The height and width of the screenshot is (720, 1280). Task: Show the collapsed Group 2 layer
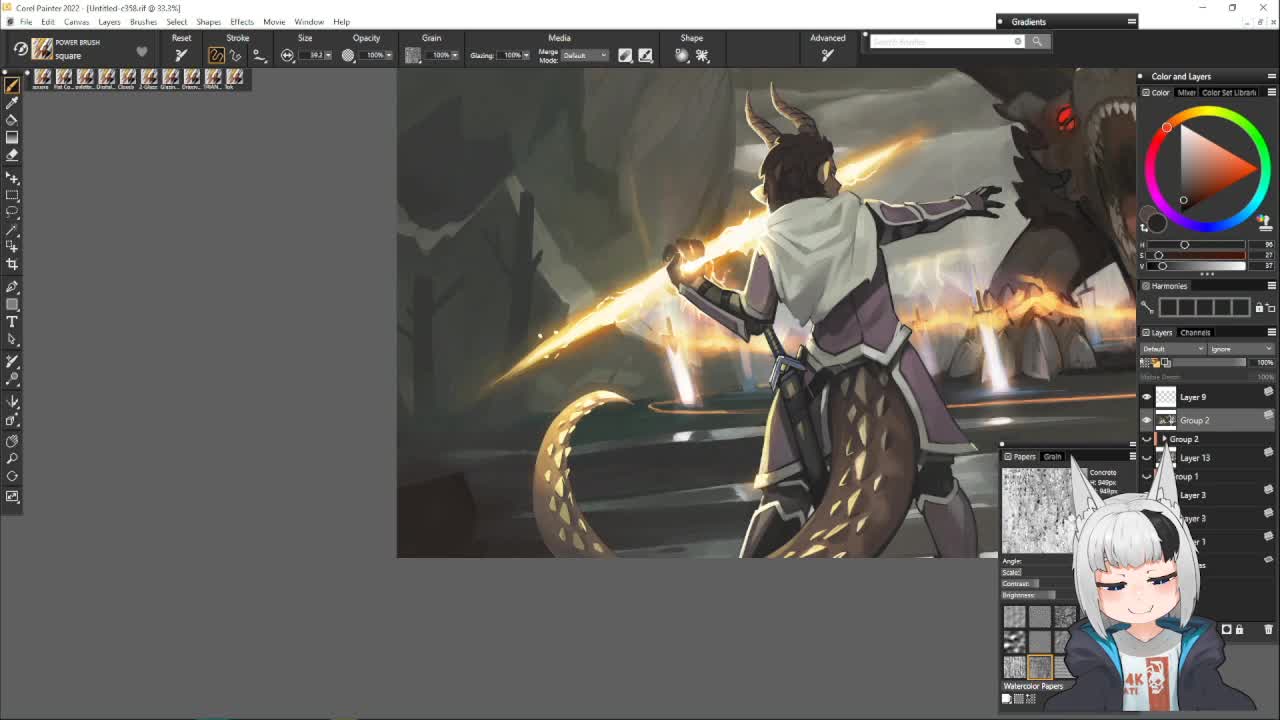1147,439
